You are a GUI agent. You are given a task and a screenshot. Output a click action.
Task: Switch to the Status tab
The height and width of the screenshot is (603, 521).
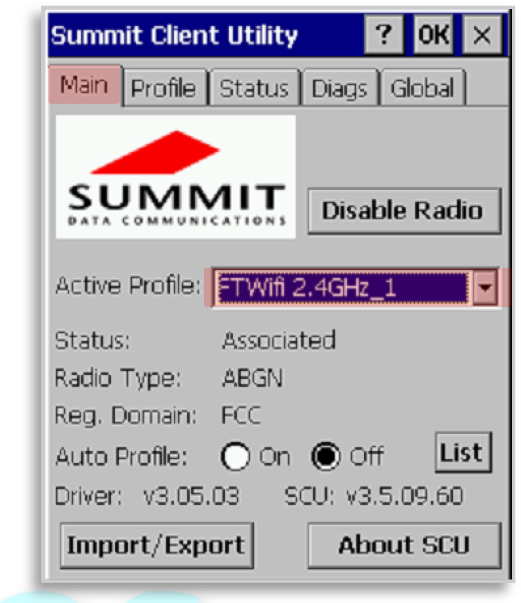254,87
